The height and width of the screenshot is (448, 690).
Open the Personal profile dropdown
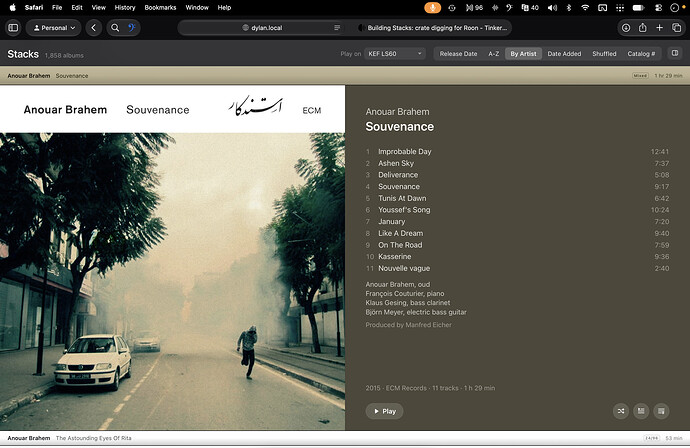[x=54, y=28]
